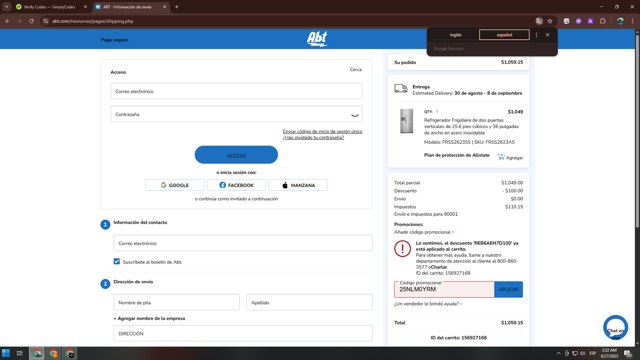Sign in with FACEBOOK button
This screenshot has width=640, height=360.
coord(236,185)
